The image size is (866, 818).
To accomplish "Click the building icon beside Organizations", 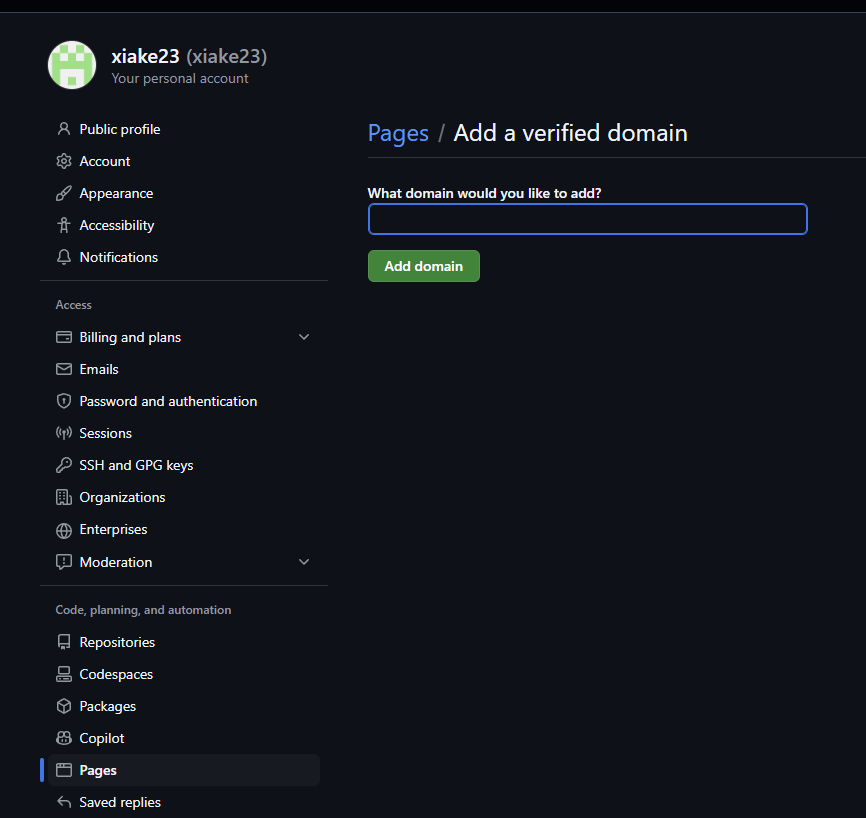I will click(64, 497).
